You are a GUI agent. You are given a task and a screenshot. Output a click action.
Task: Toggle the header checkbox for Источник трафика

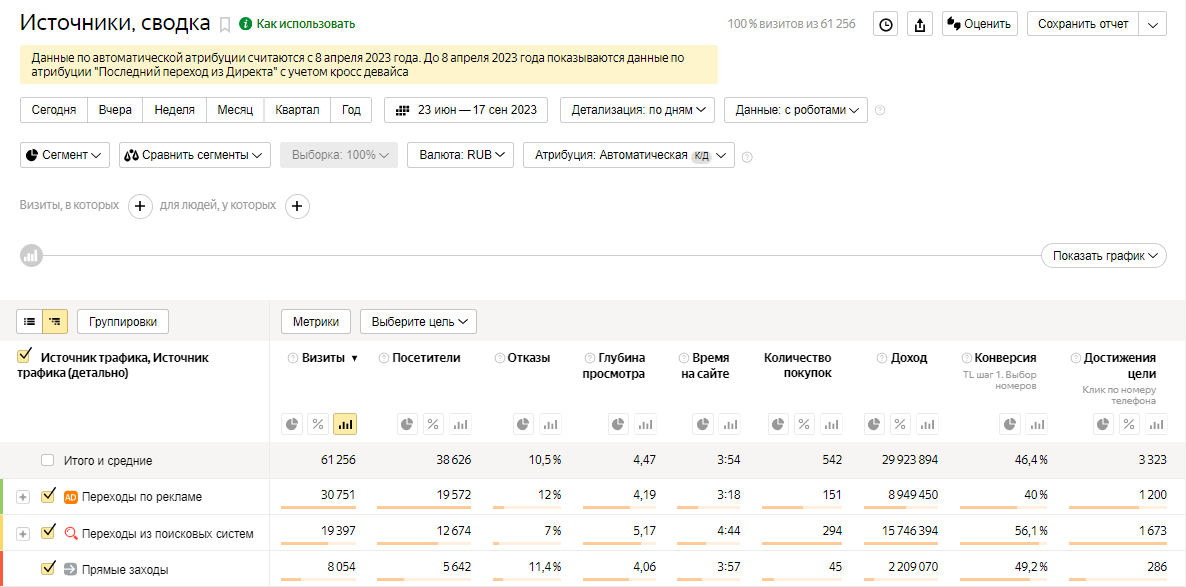[x=24, y=356]
